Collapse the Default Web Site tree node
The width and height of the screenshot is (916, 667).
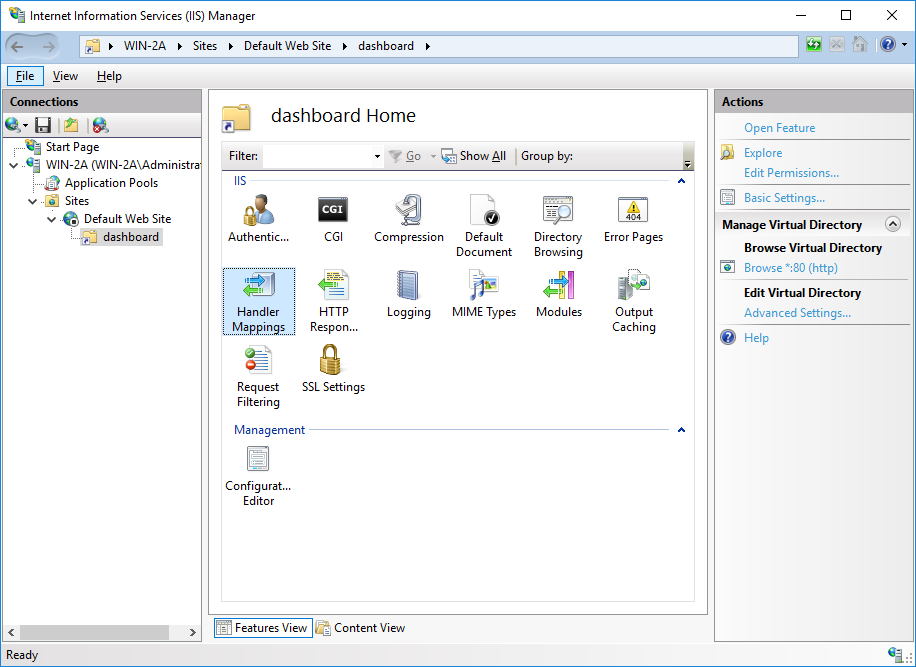coord(52,219)
